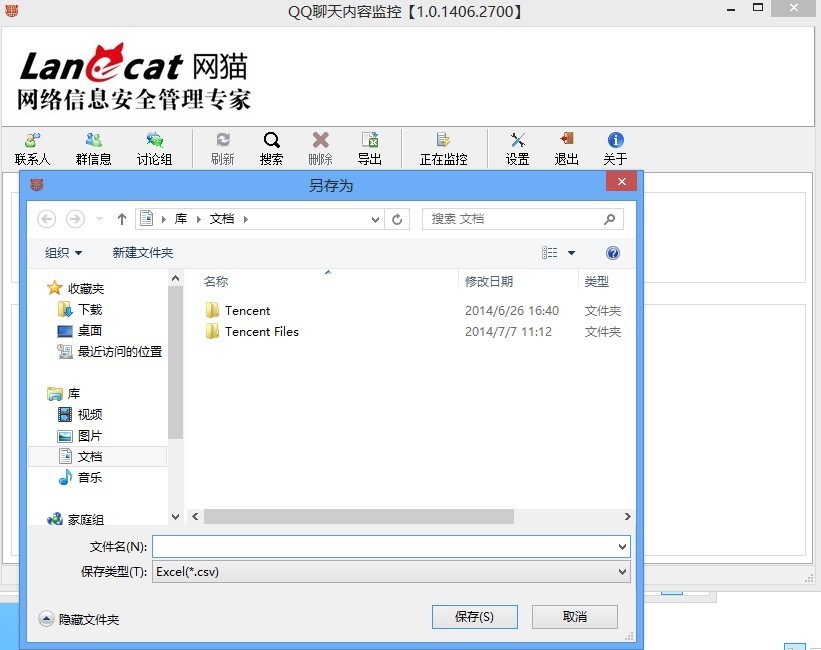The height and width of the screenshot is (650, 821).
Task: Sort by the 类型 type column
Action: tap(596, 282)
